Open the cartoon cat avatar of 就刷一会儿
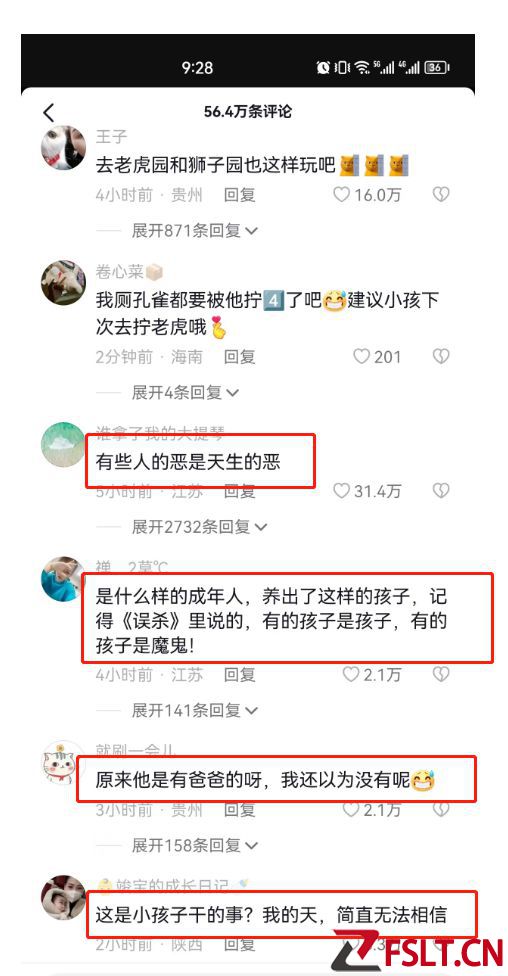This screenshot has height=976, width=508. 64,763
